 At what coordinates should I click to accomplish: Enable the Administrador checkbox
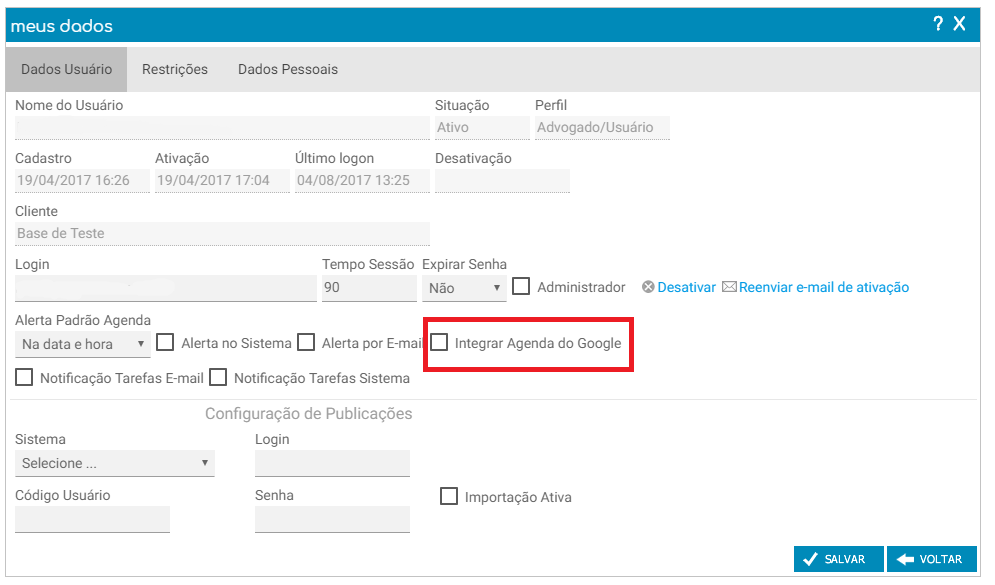[521, 286]
